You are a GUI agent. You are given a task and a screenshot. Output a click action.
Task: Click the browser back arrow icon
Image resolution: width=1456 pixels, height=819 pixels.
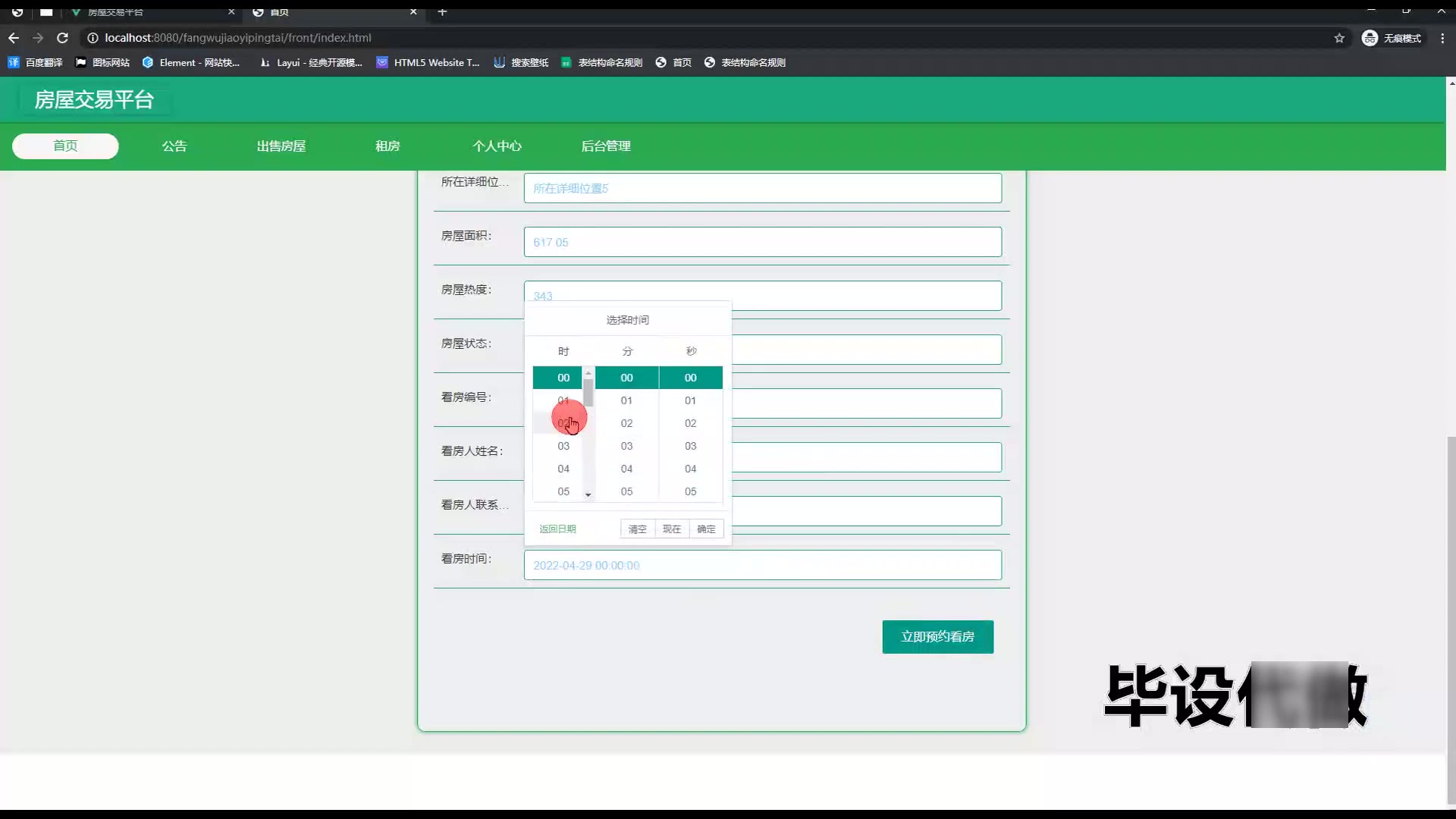[14, 38]
